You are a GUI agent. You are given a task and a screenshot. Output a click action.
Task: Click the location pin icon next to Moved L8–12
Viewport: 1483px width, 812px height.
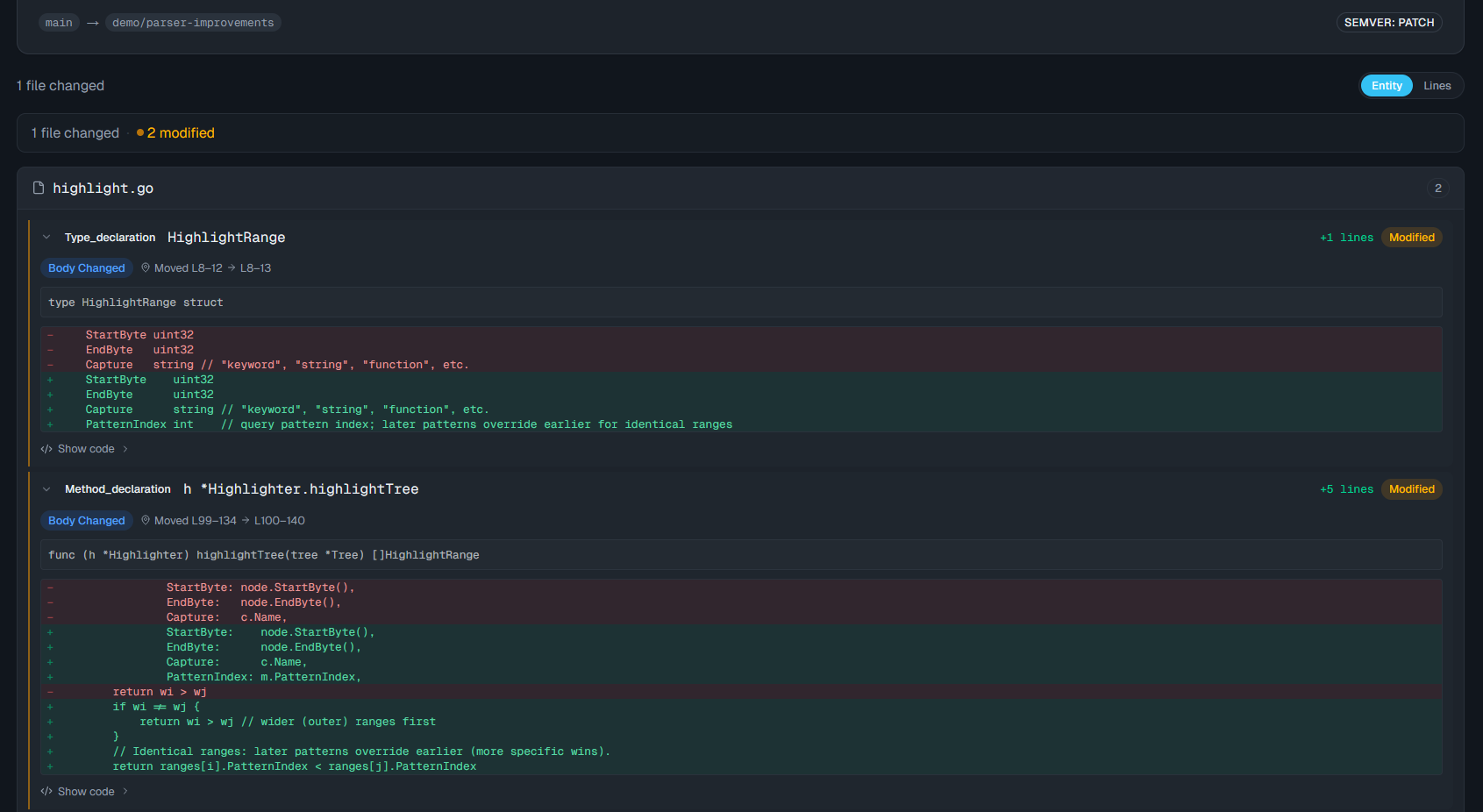(x=146, y=267)
